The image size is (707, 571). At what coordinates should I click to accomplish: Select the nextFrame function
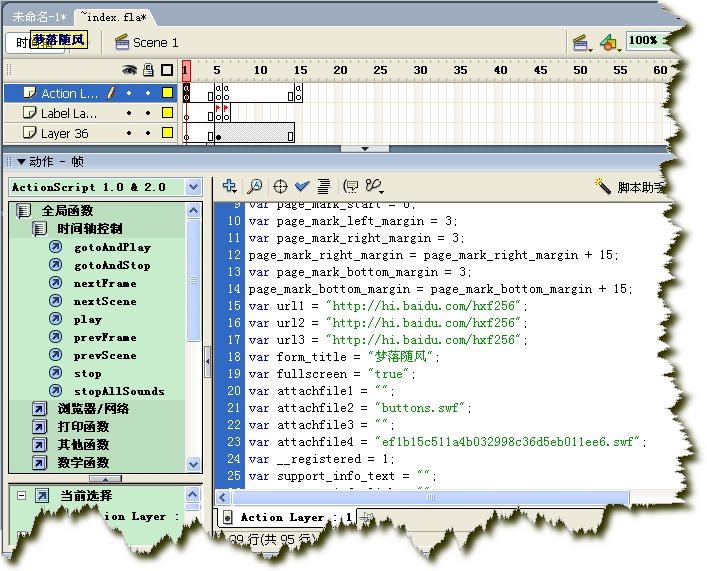(x=105, y=283)
